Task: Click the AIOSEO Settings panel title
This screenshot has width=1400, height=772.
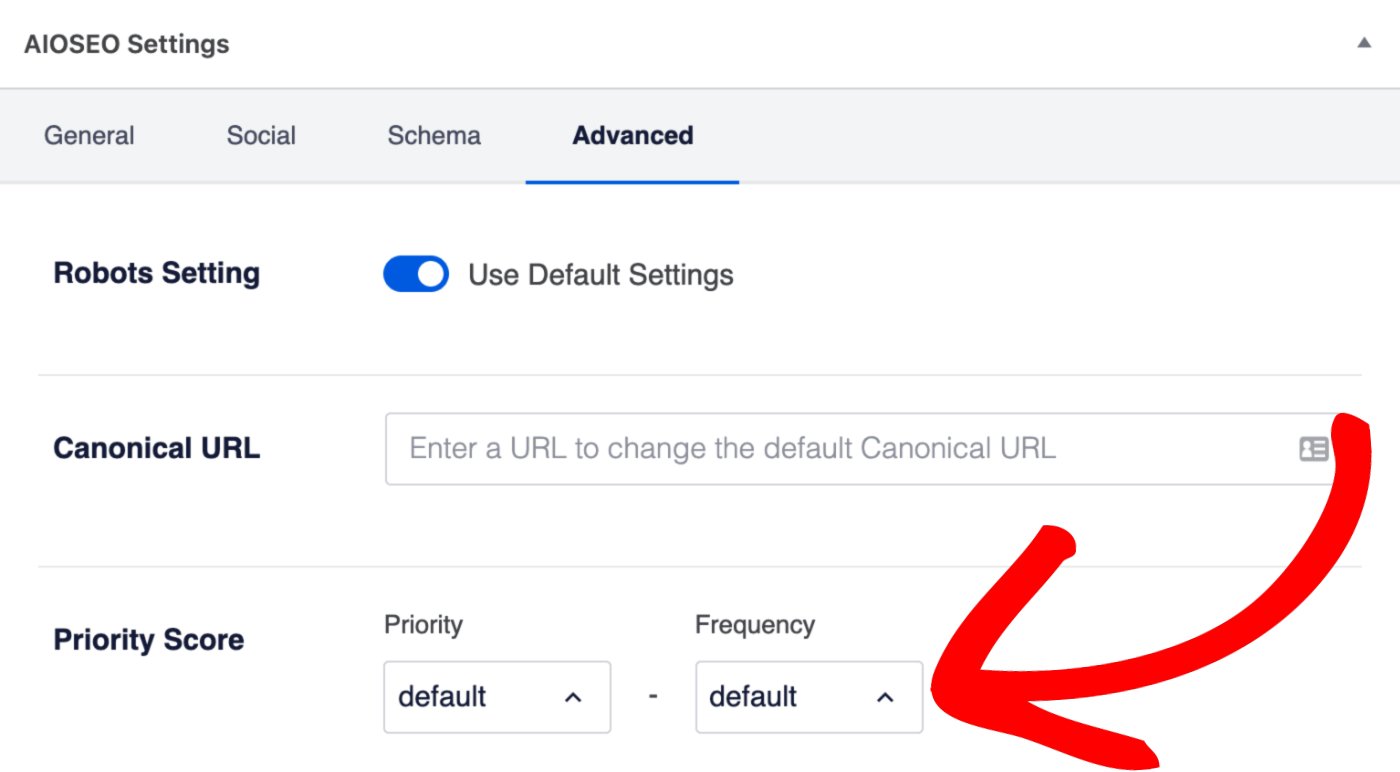Action: click(x=127, y=44)
